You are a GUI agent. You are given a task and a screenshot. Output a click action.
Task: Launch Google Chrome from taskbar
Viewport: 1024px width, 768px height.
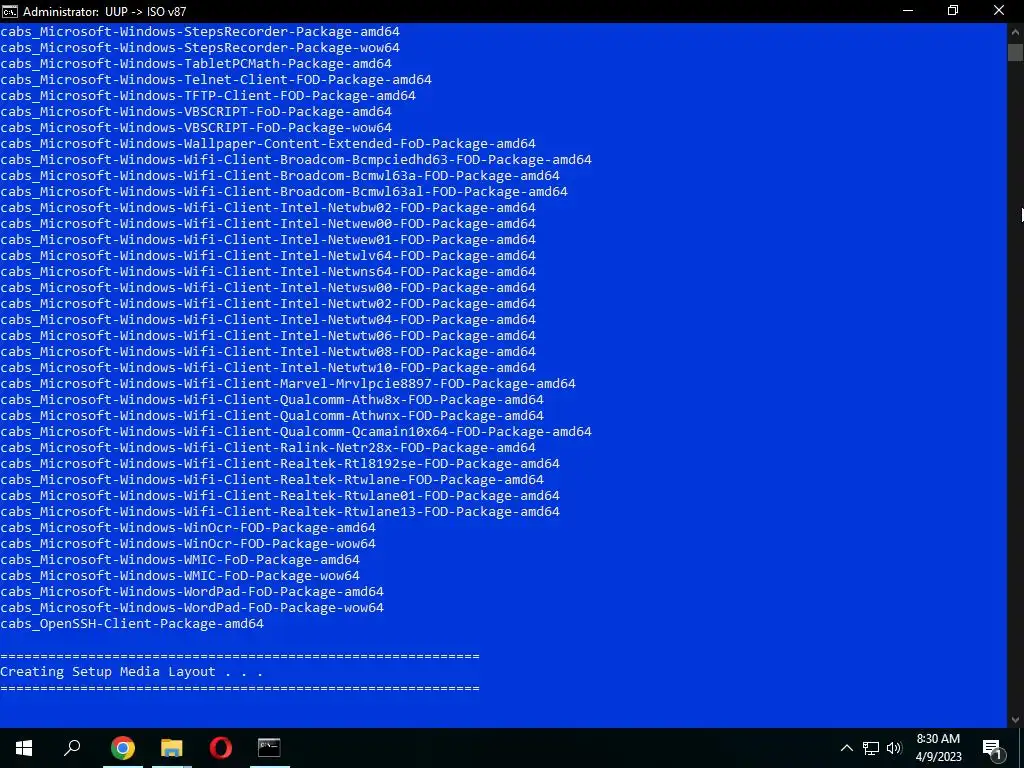coord(123,748)
